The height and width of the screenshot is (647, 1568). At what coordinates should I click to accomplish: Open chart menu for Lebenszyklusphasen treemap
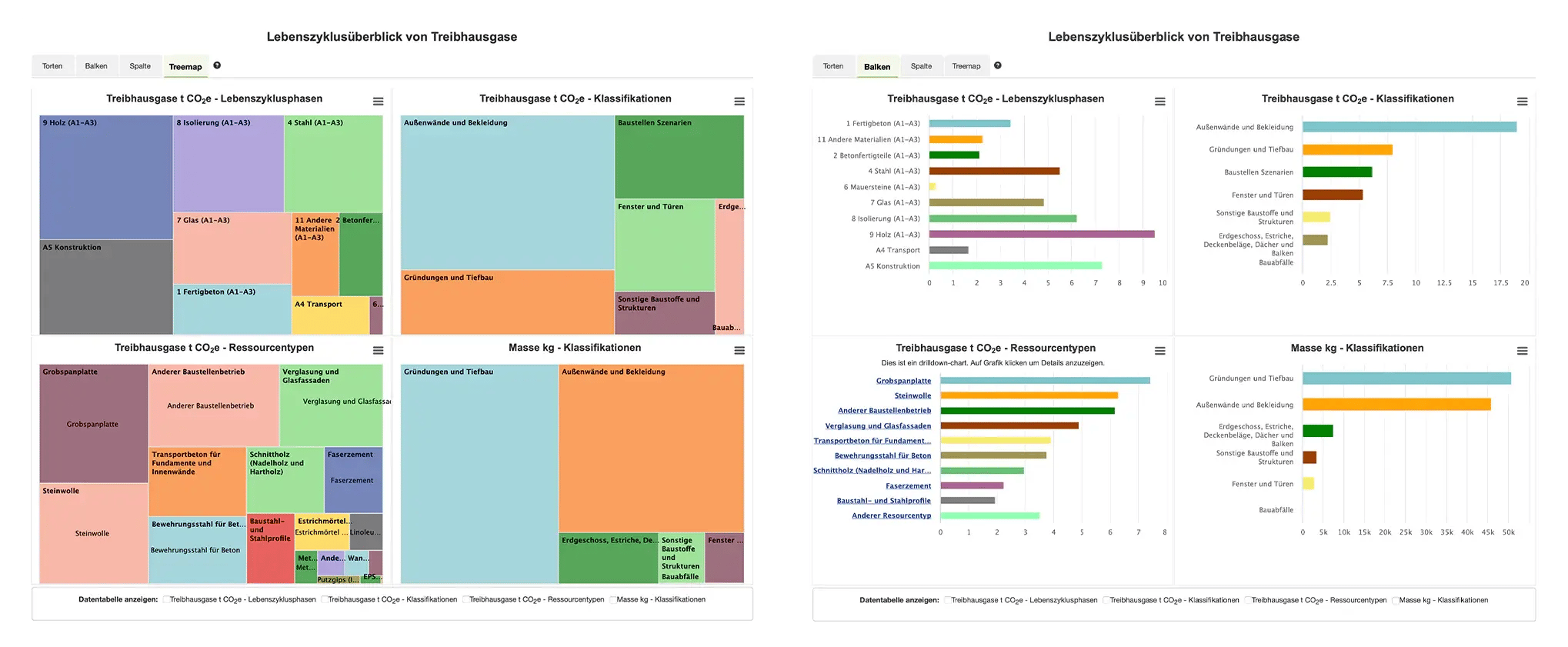(x=378, y=102)
